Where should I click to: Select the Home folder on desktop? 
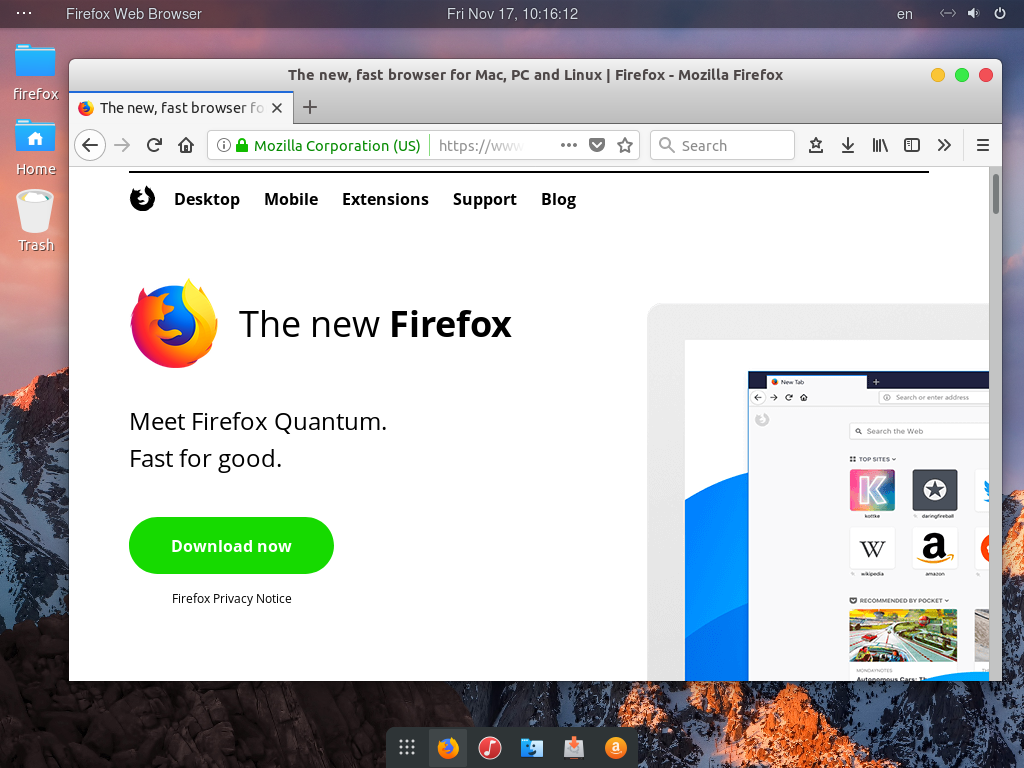pyautogui.click(x=35, y=148)
